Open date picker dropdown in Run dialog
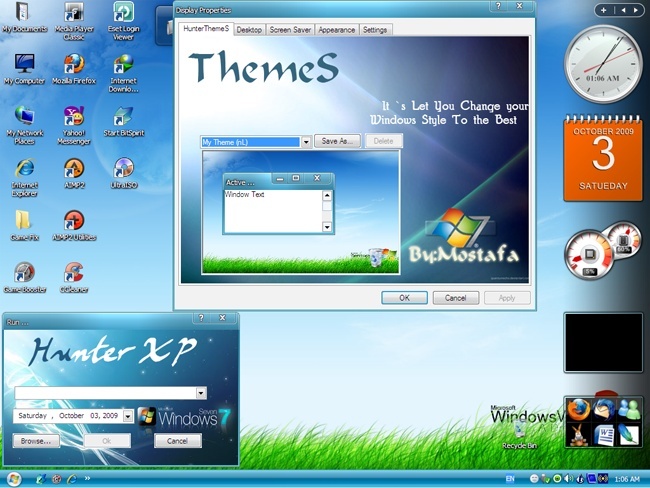The image size is (650, 488). click(128, 416)
